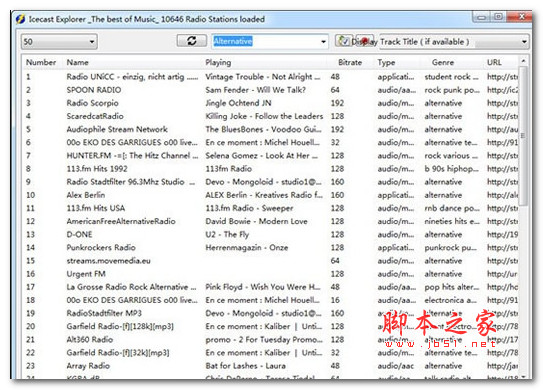This screenshot has width=543, height=390.
Task: Click playing track Killing Joke - Follow the Leaders
Action: click(264, 116)
